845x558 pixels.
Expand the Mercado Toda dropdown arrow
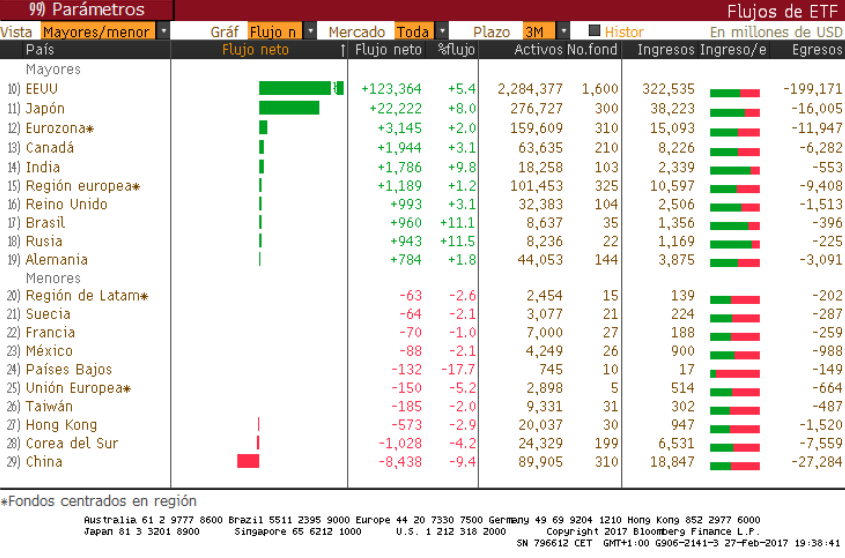tap(441, 32)
